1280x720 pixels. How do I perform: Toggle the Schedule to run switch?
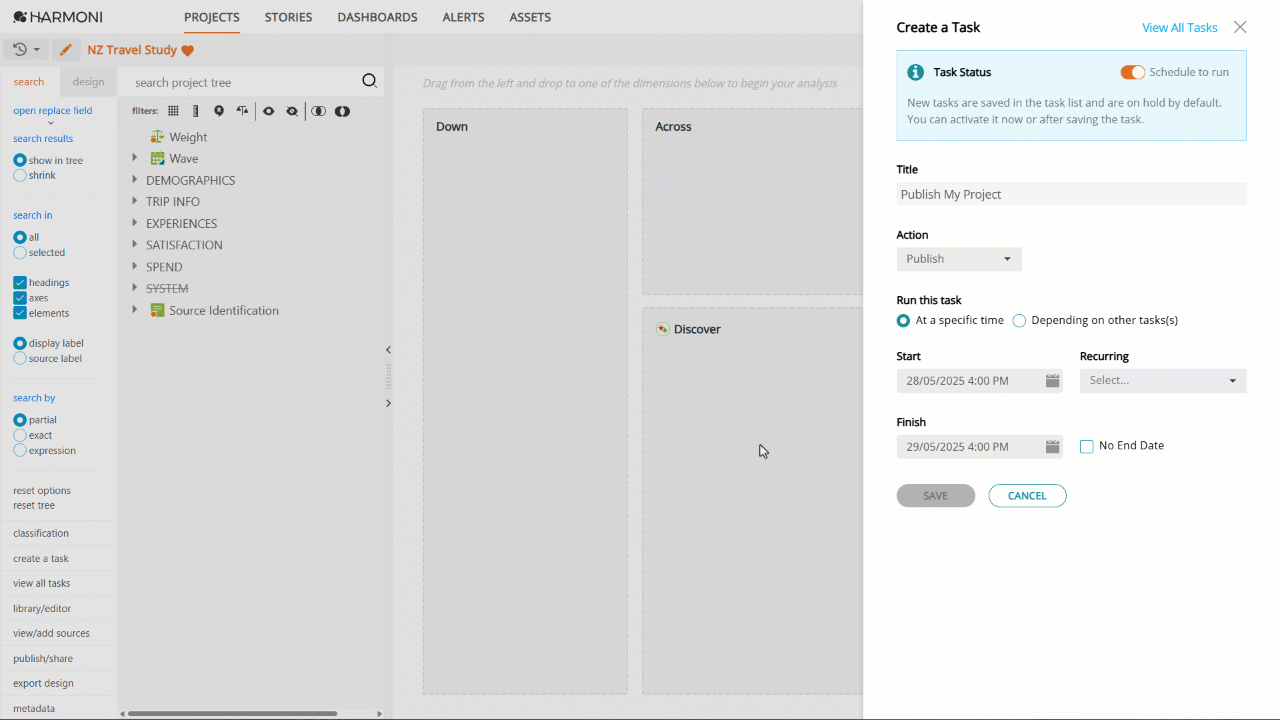point(1132,72)
